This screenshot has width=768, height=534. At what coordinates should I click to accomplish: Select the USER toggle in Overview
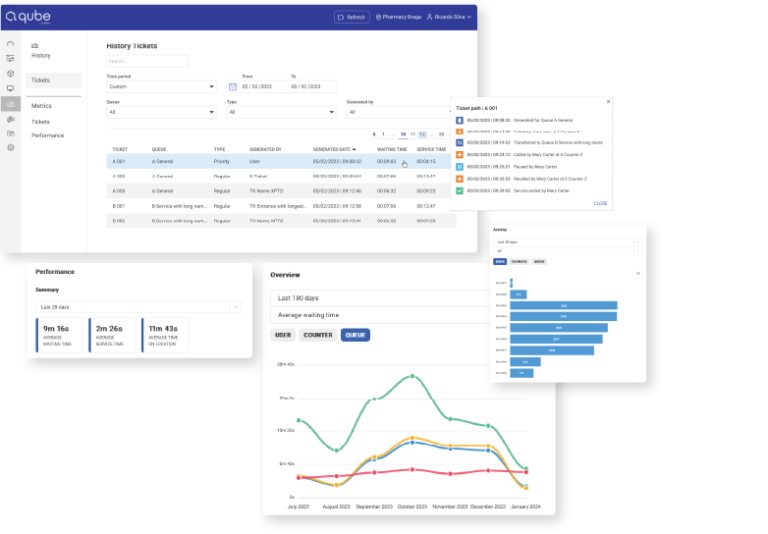283,335
